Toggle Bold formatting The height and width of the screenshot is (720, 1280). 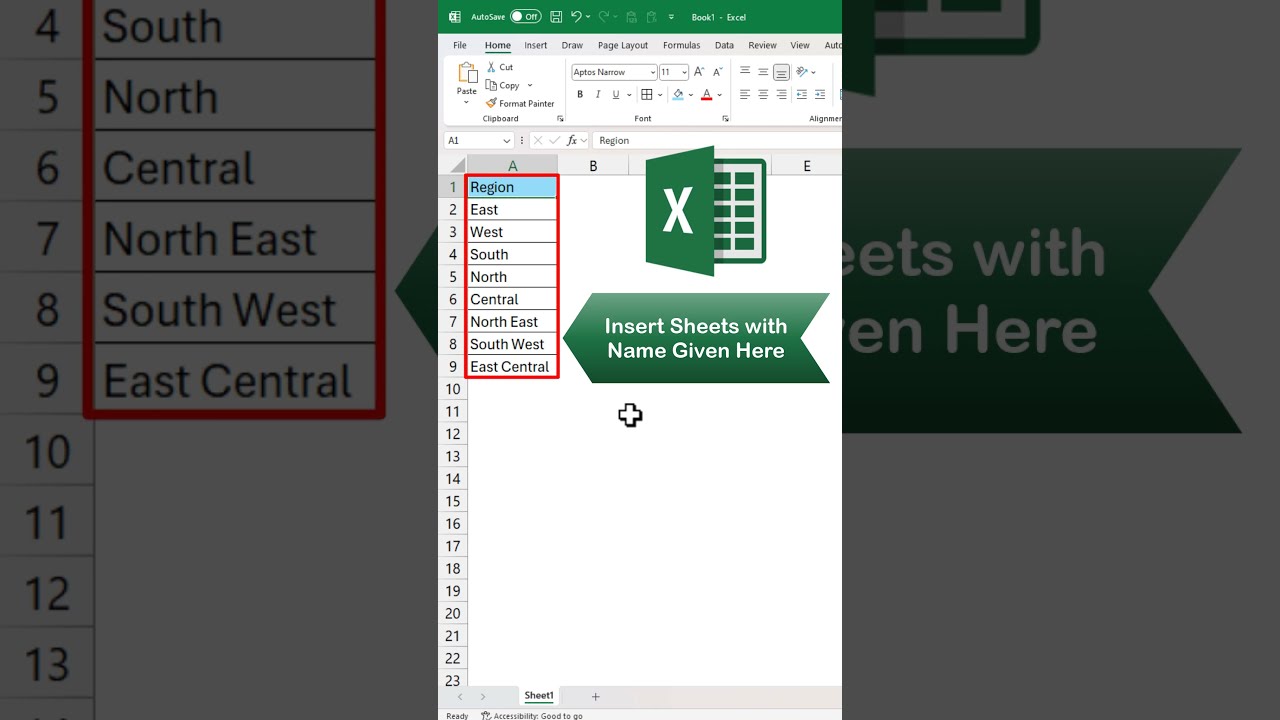tap(580, 95)
